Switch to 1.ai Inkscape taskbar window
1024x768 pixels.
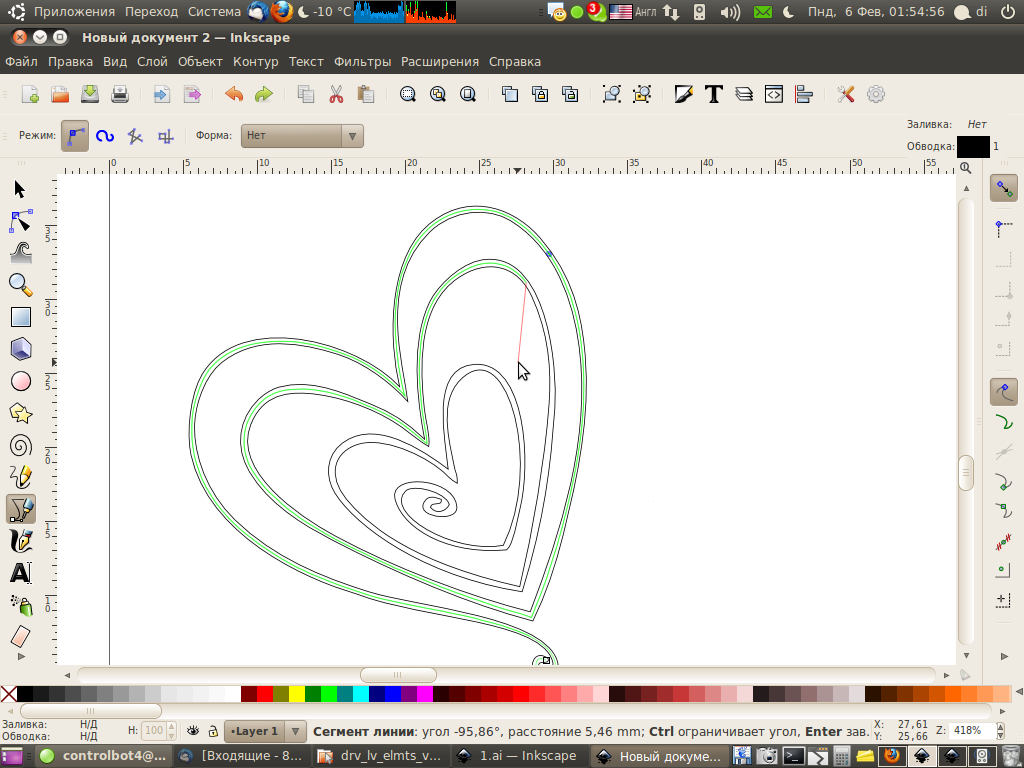516,756
